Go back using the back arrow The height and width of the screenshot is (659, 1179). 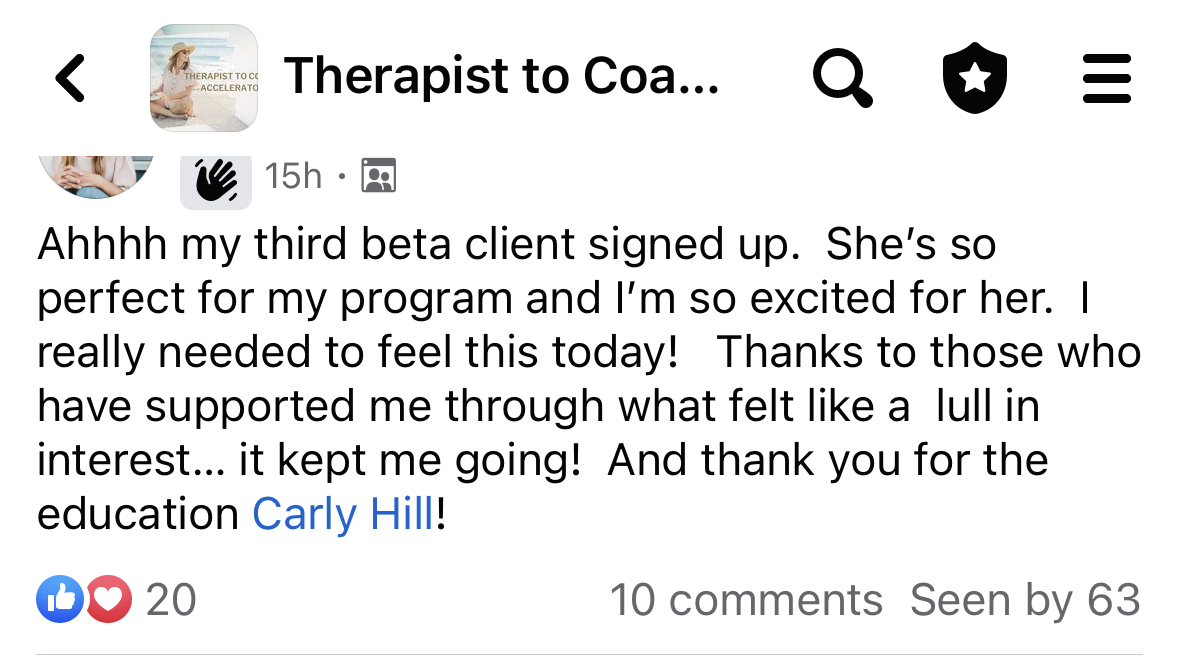pos(70,77)
